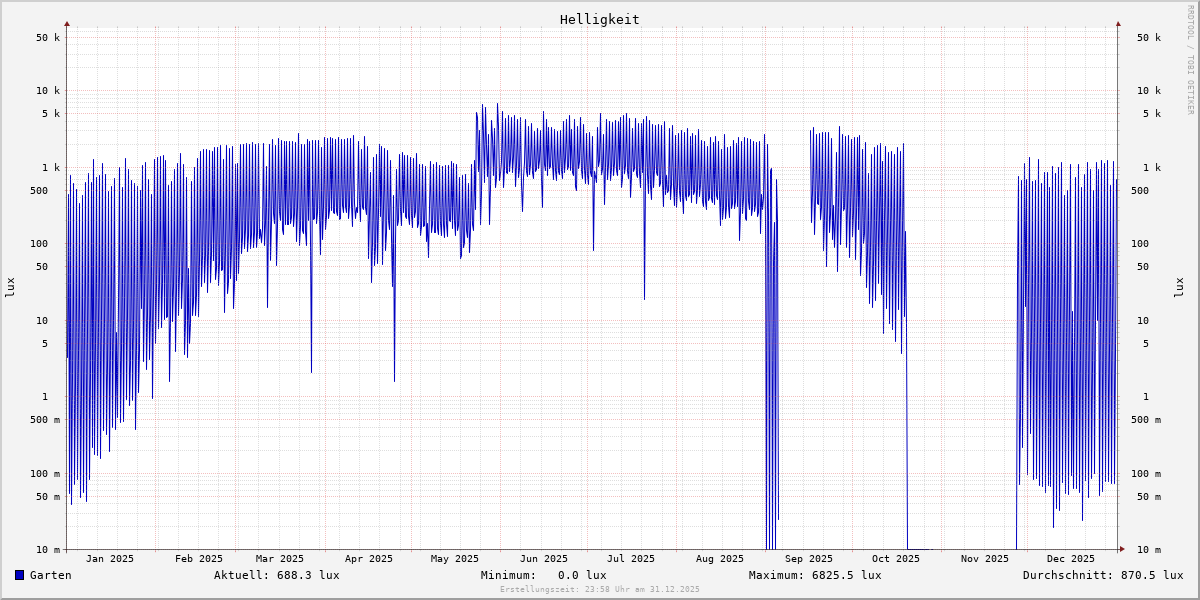Select the Minimum 0.0 lux value
1200x600 pixels.
543,575
